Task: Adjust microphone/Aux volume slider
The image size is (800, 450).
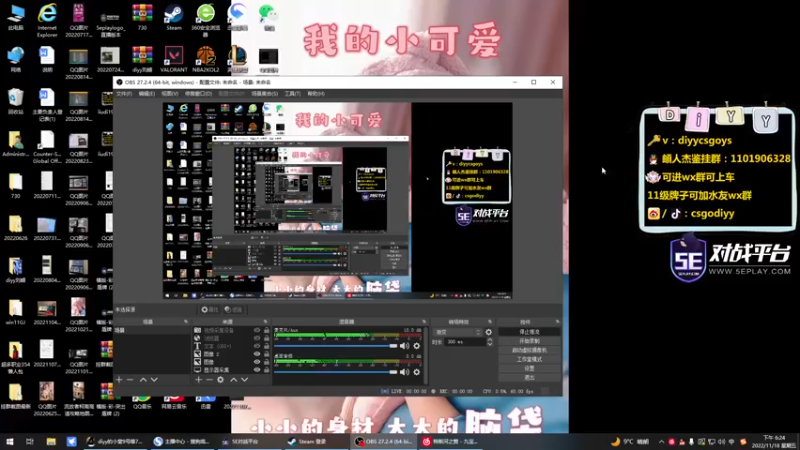Action: (x=336, y=346)
